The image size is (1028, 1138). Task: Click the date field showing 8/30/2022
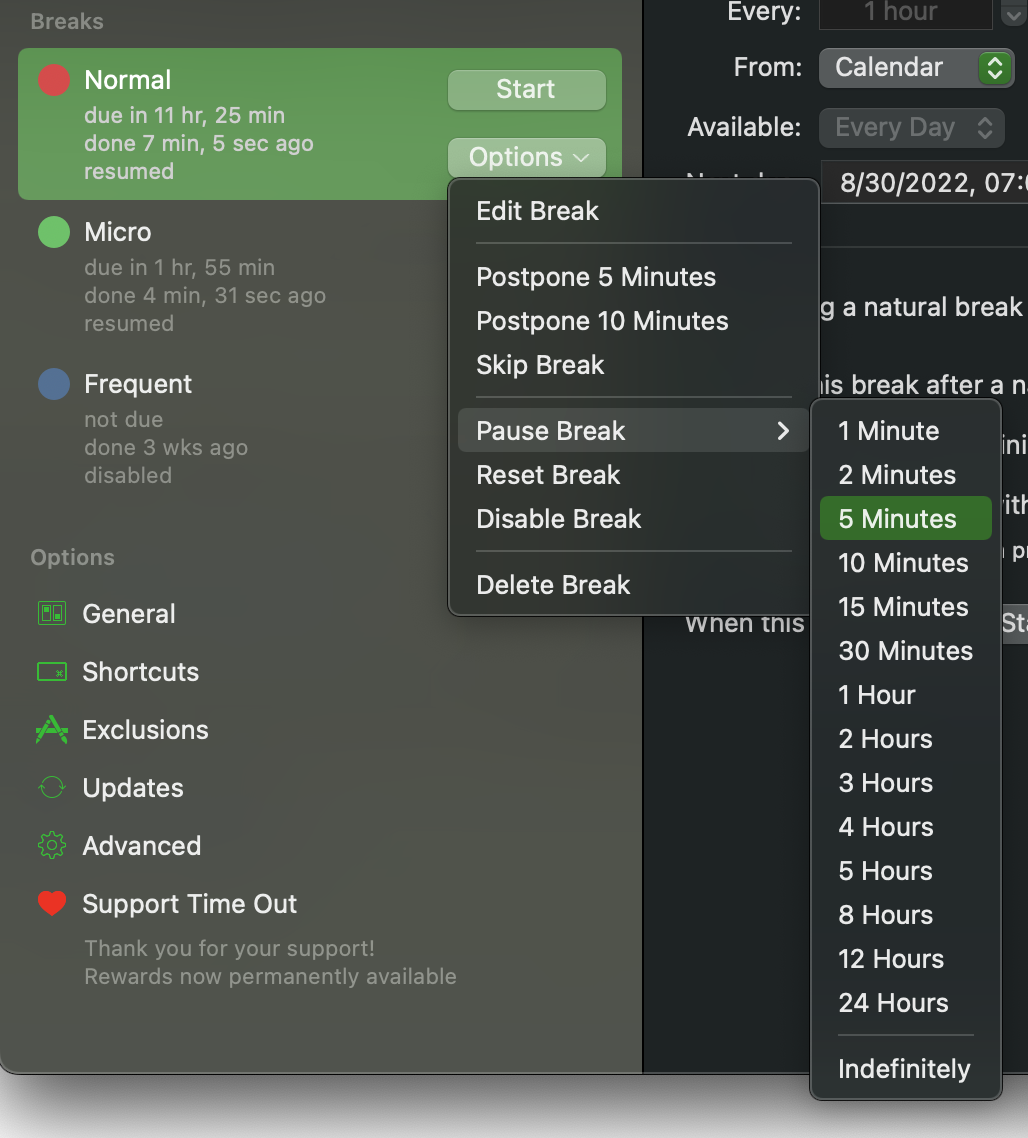924,182
